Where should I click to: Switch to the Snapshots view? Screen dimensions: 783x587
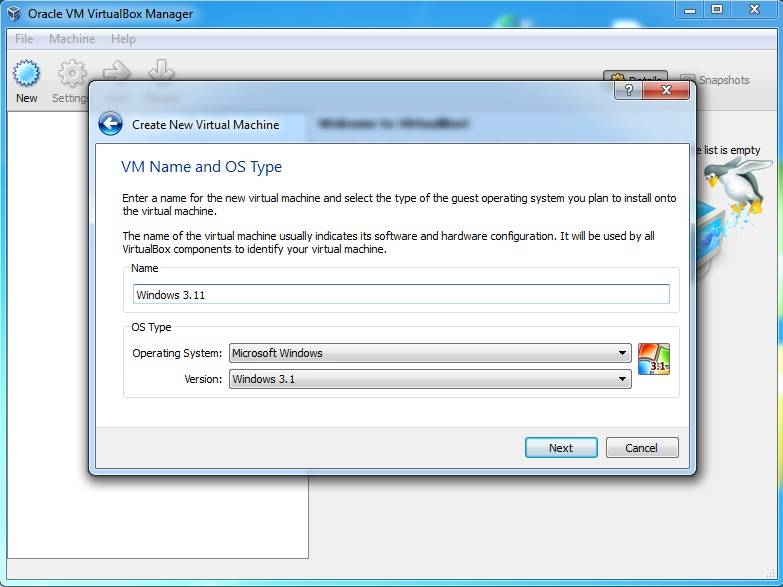tap(715, 80)
